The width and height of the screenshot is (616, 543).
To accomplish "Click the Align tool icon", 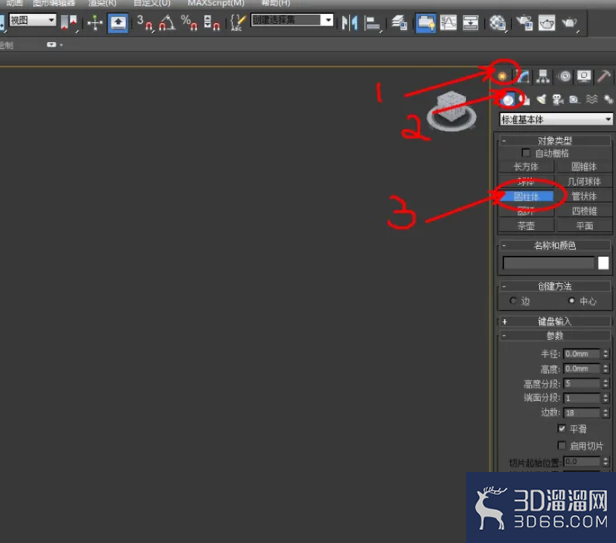I will click(x=372, y=23).
